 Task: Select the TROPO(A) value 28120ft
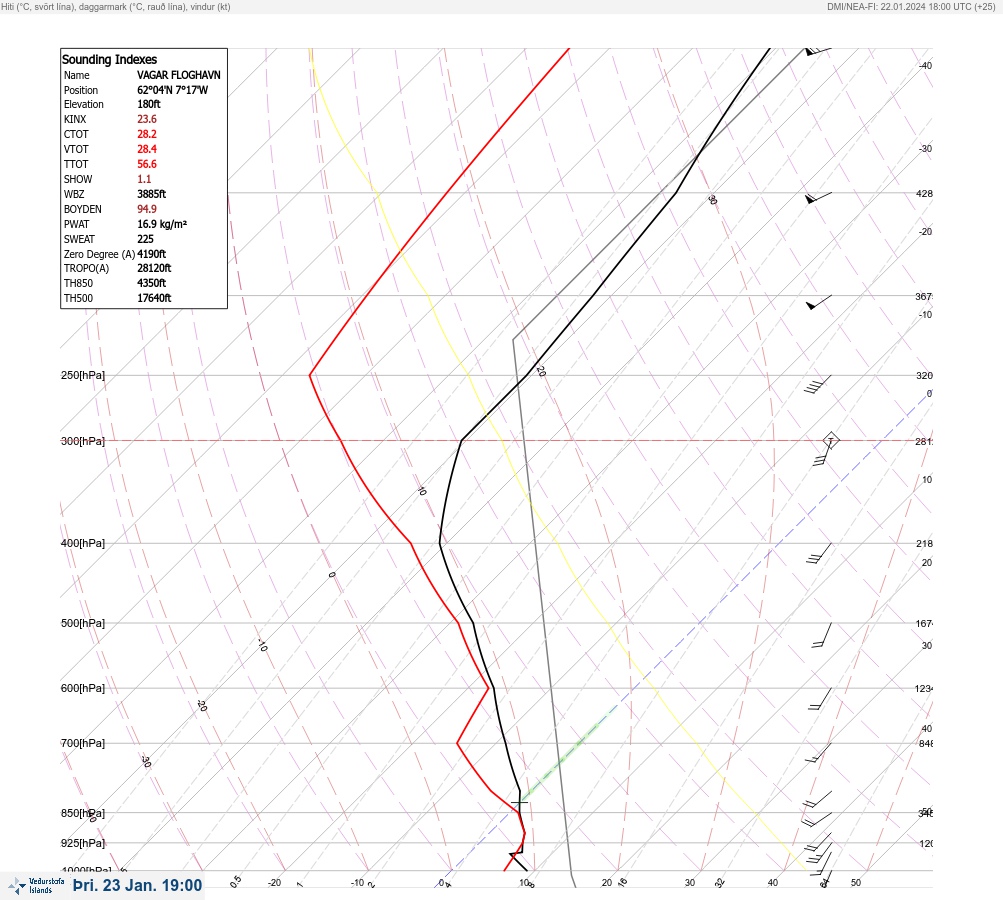coord(154,268)
